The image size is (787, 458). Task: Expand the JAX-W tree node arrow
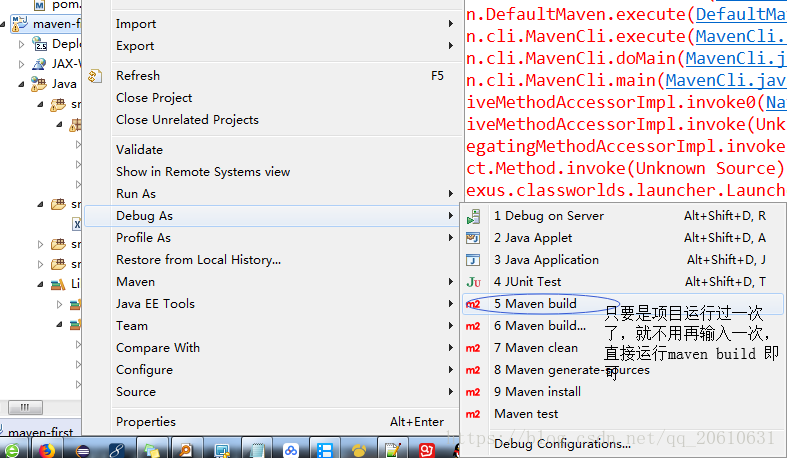[21, 64]
